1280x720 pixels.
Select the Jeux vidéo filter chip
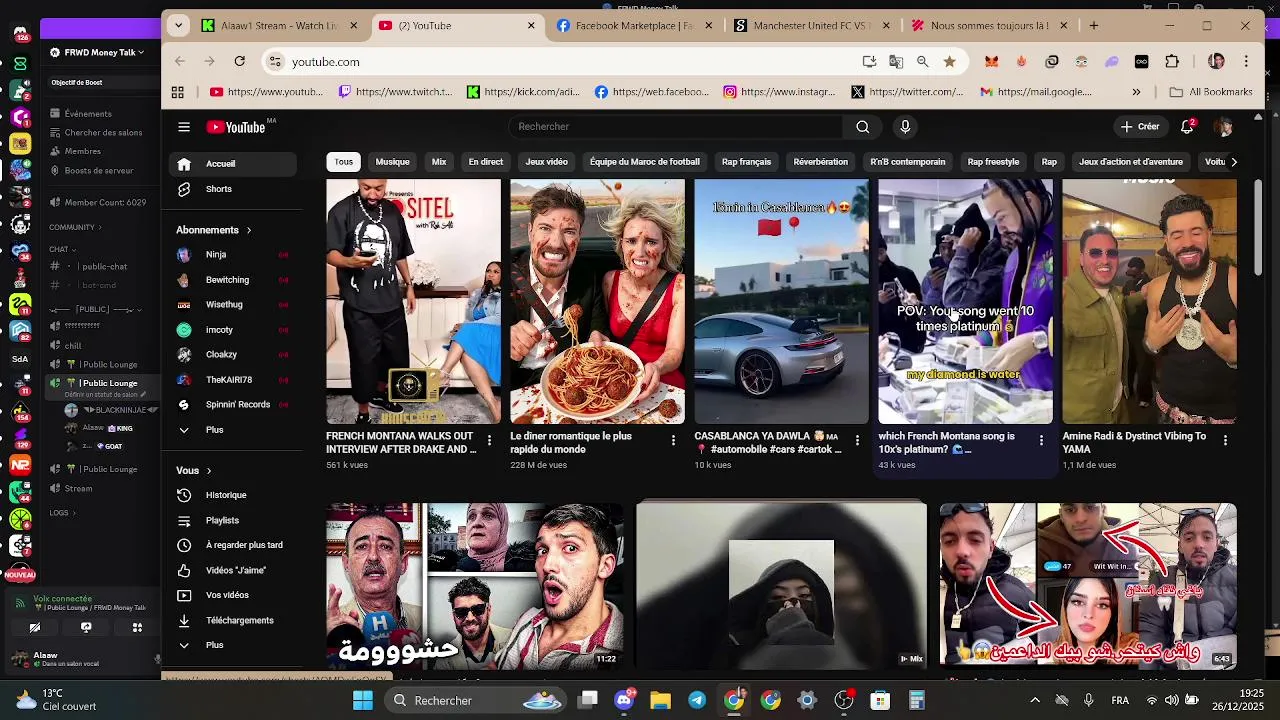[546, 162]
